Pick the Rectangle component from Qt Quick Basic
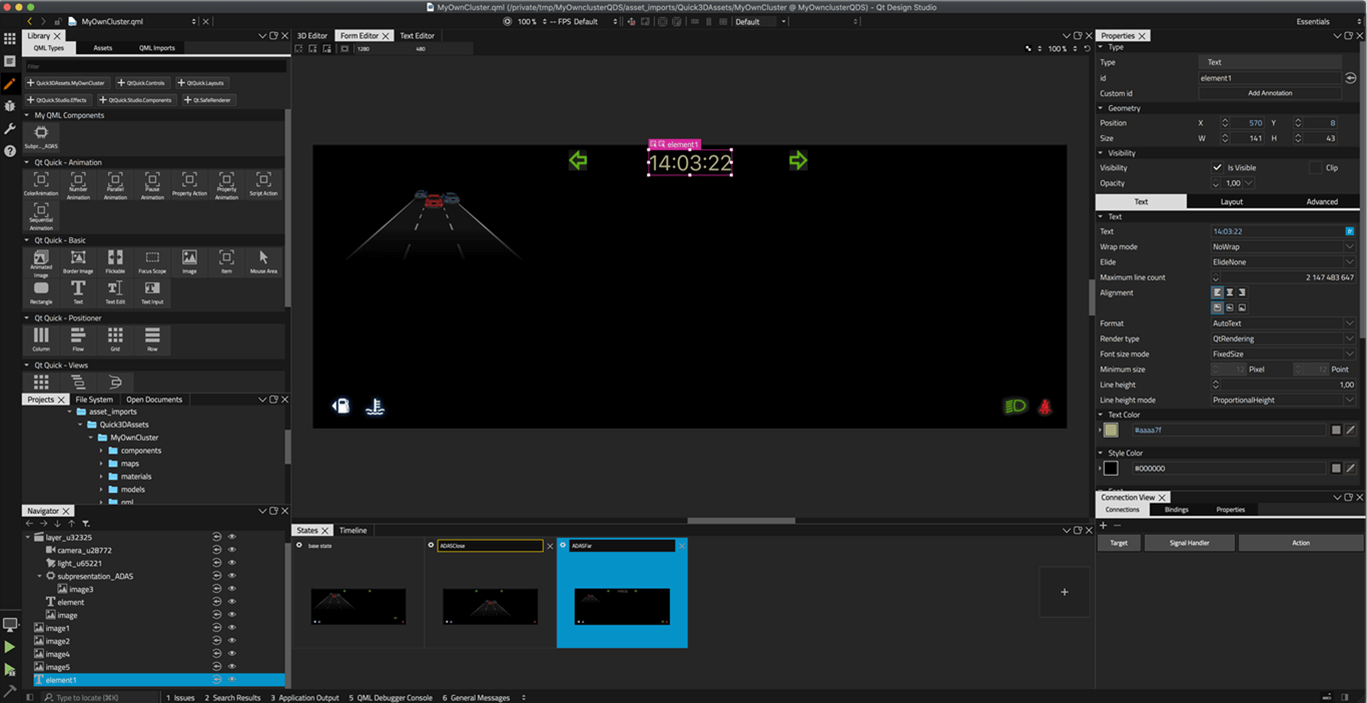 coord(41,290)
